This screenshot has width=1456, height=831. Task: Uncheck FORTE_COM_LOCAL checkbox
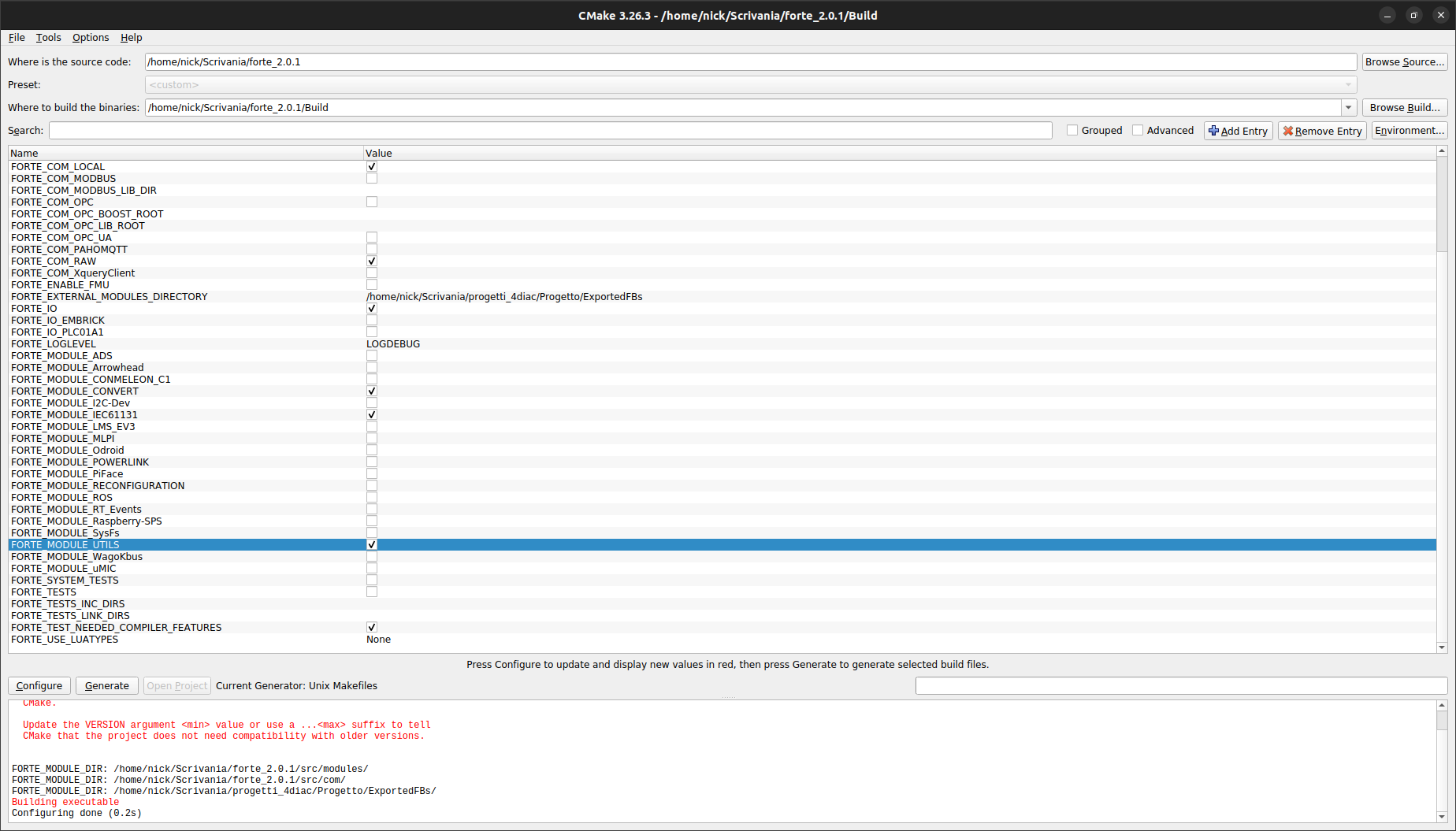point(372,166)
